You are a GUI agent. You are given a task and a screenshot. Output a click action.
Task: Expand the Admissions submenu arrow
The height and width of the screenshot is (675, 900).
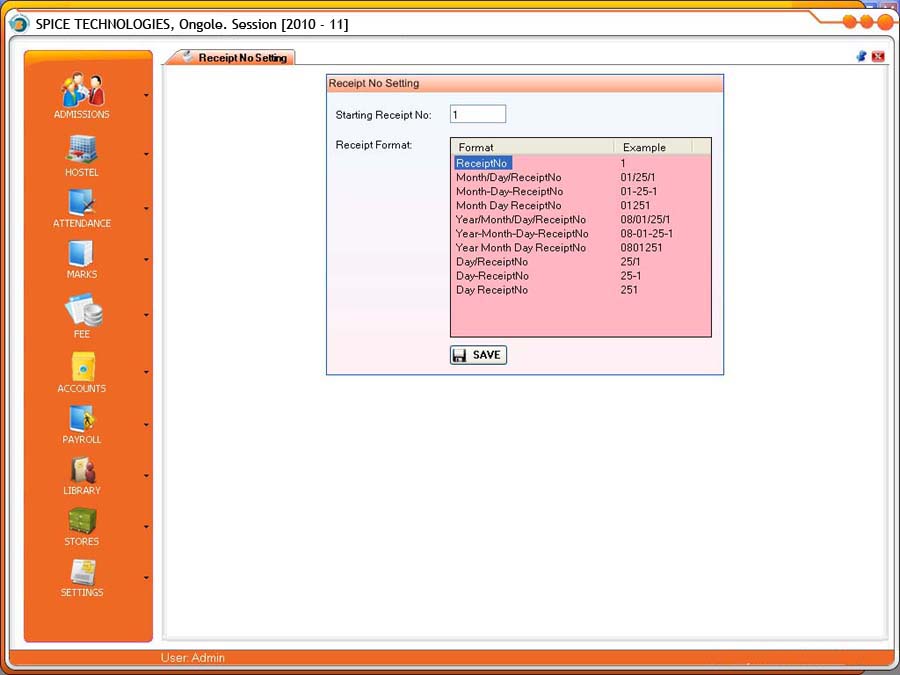[146, 96]
